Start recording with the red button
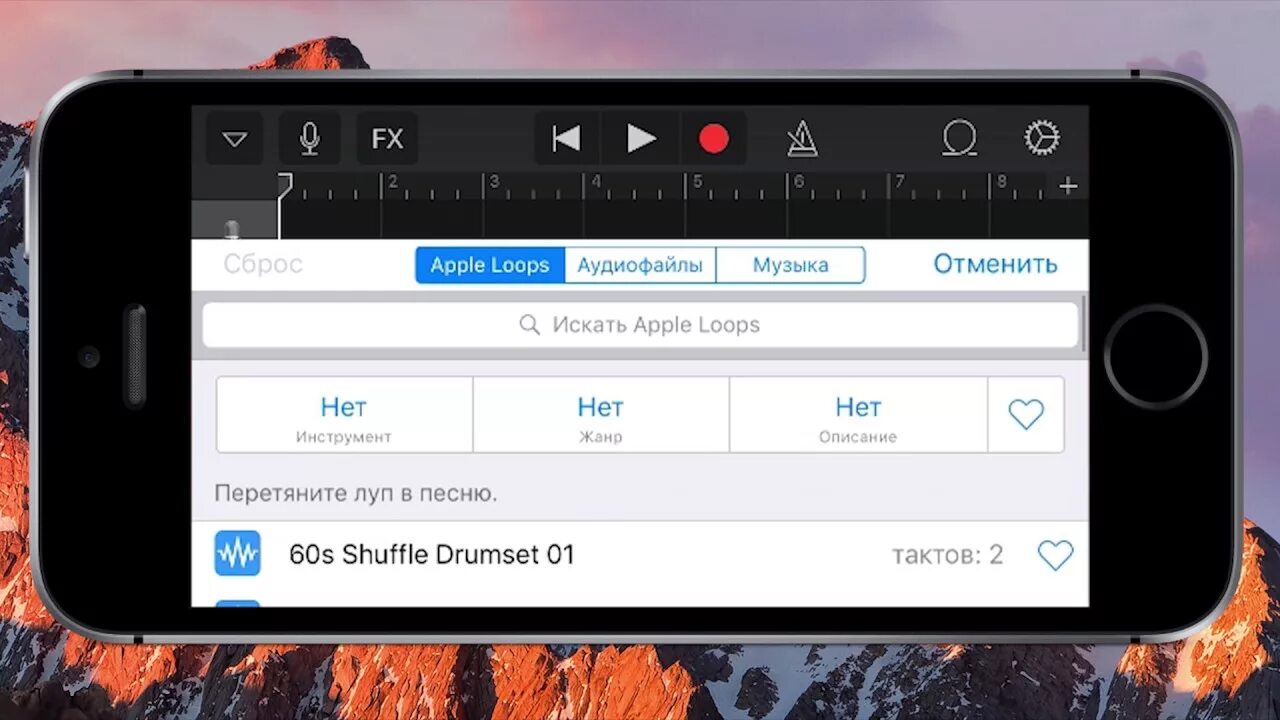 (x=713, y=139)
